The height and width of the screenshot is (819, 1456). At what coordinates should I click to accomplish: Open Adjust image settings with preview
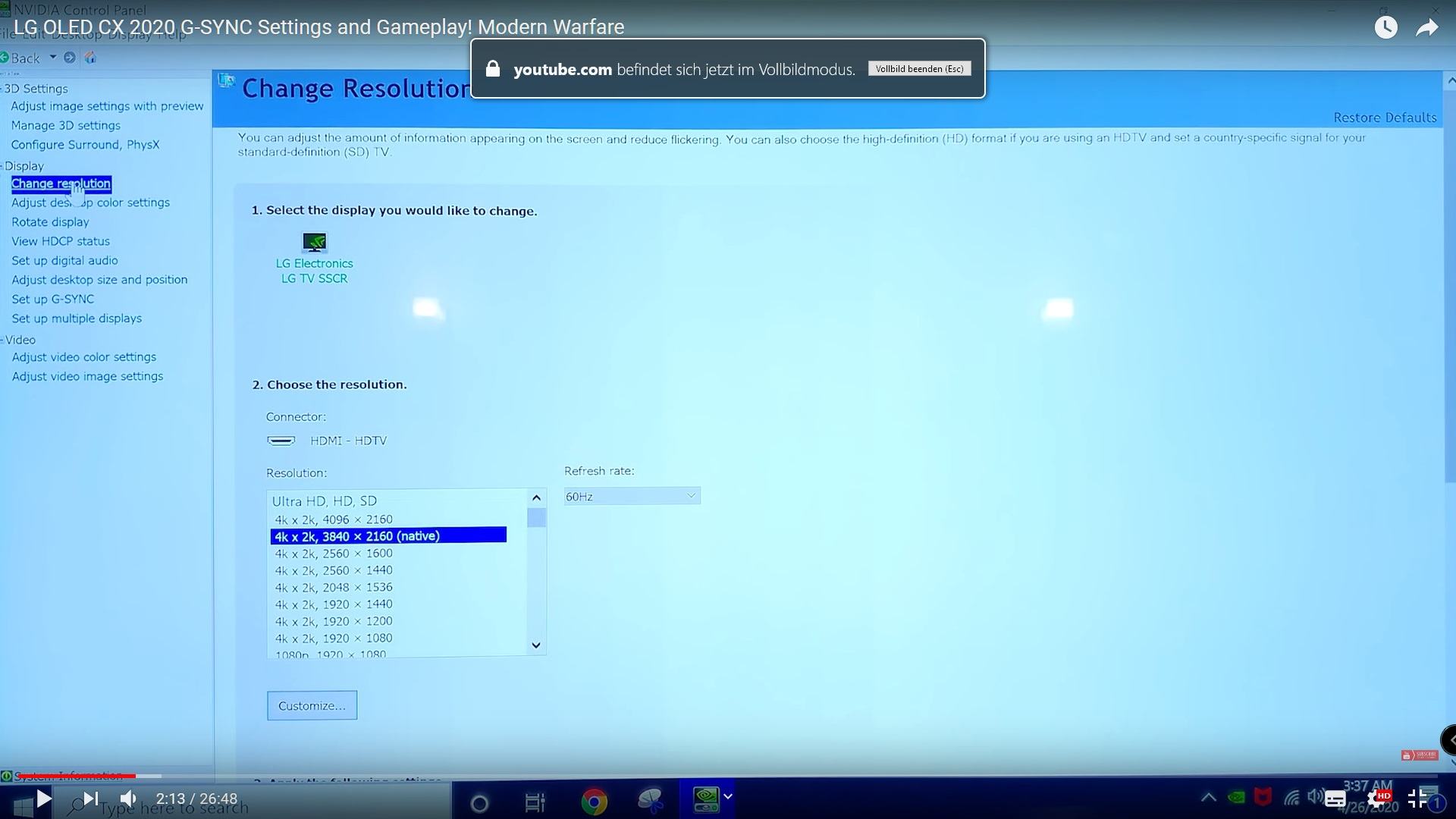(107, 106)
